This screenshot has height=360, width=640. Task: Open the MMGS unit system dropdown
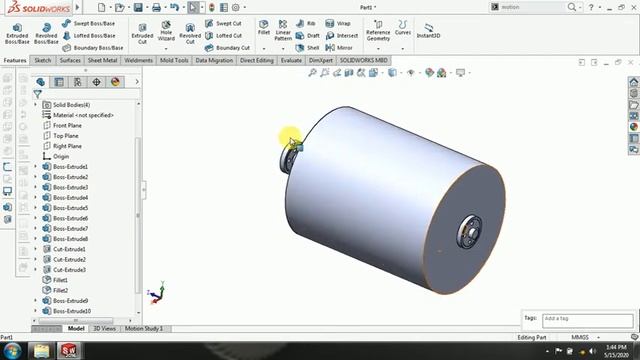pyautogui.click(x=598, y=338)
